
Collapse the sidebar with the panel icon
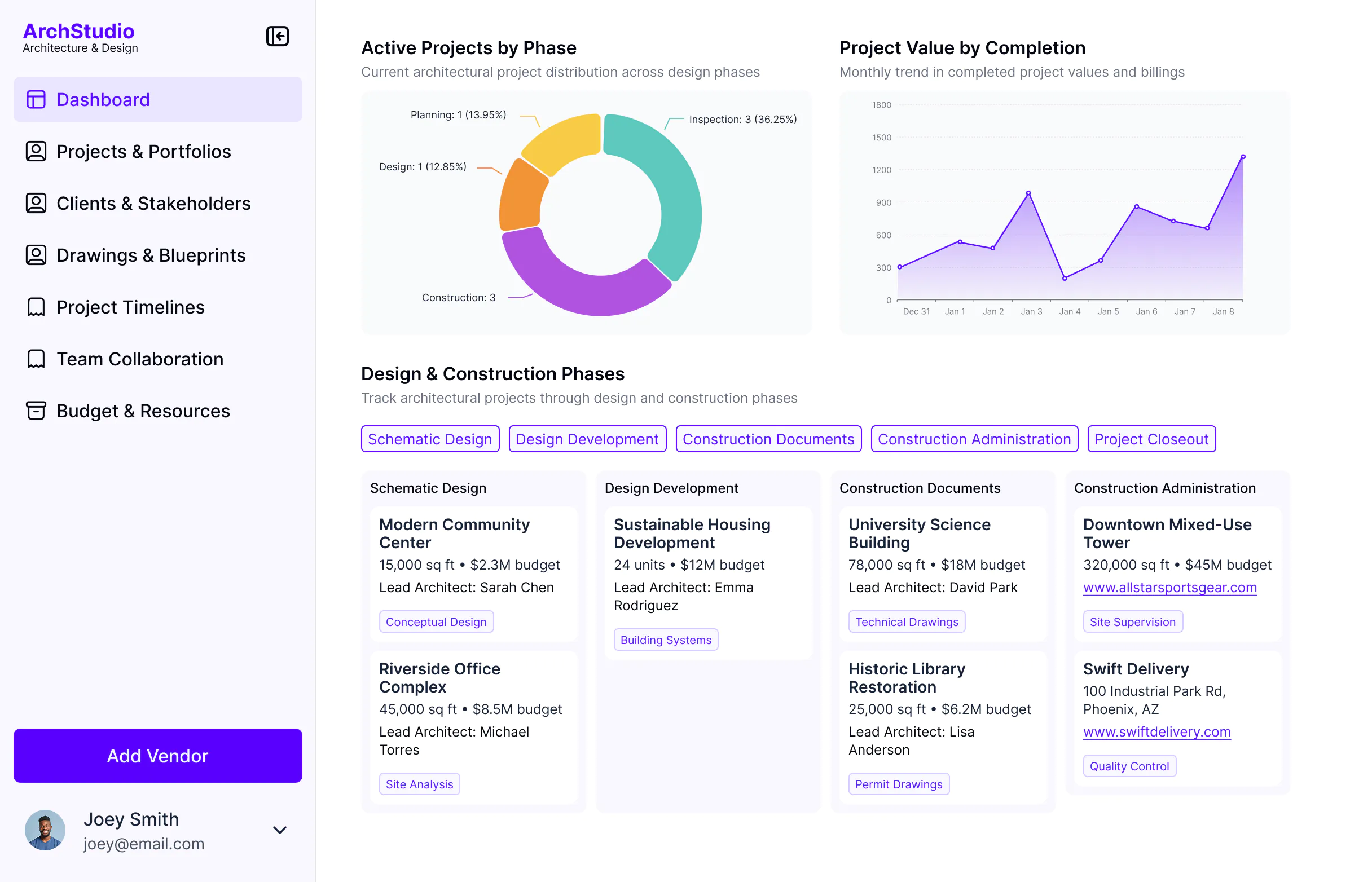pyautogui.click(x=277, y=37)
